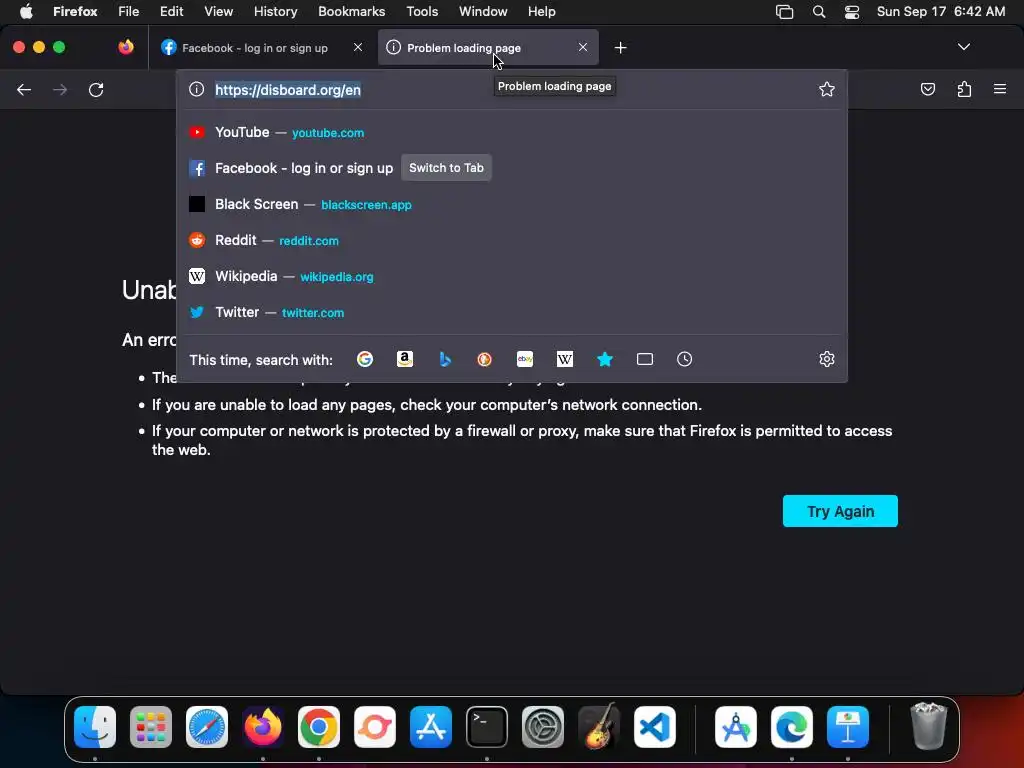The width and height of the screenshot is (1024, 768).
Task: Launch Microsoft Edge from the Dock
Action: click(x=792, y=727)
